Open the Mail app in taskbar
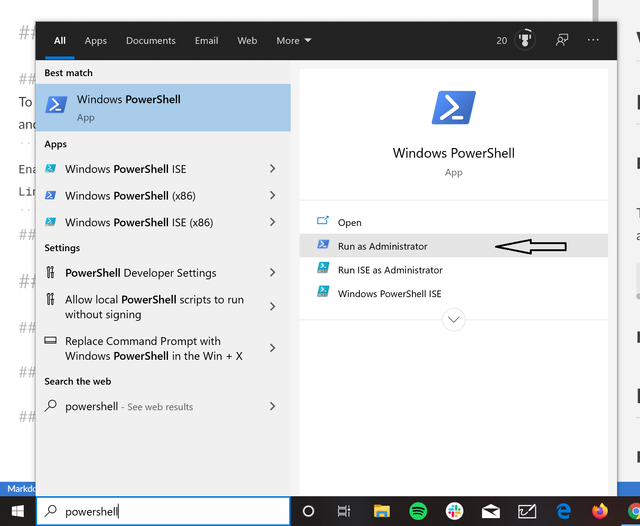 (491, 511)
